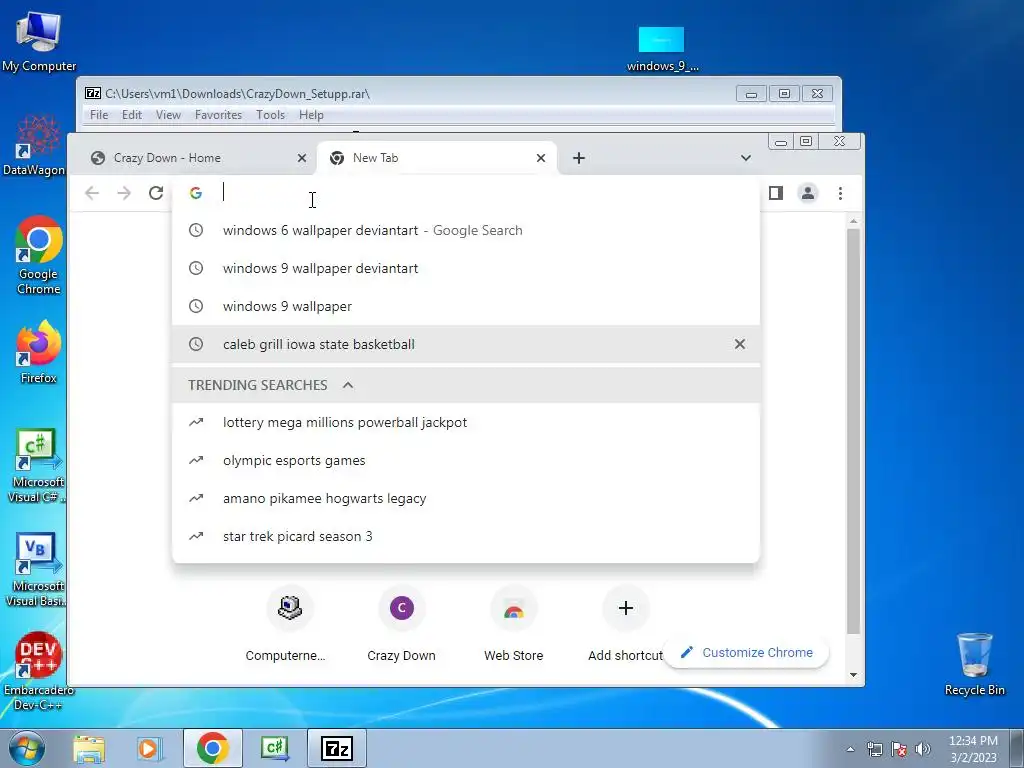Select Firefox desktop shortcut

click(x=39, y=353)
